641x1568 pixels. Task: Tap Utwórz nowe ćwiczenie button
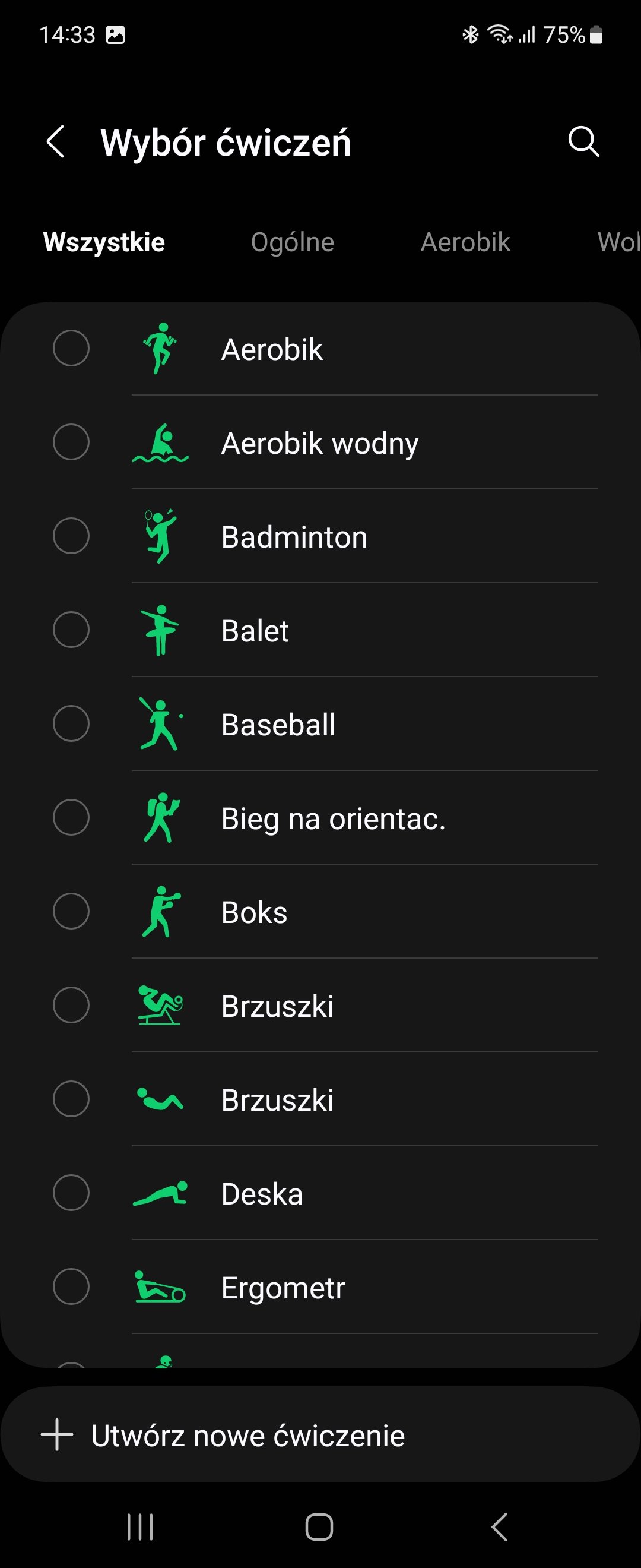[x=320, y=1436]
